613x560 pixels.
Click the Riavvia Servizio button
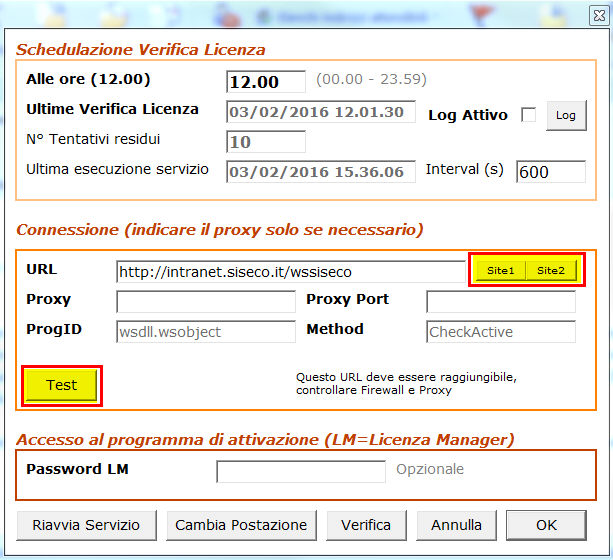[86, 524]
